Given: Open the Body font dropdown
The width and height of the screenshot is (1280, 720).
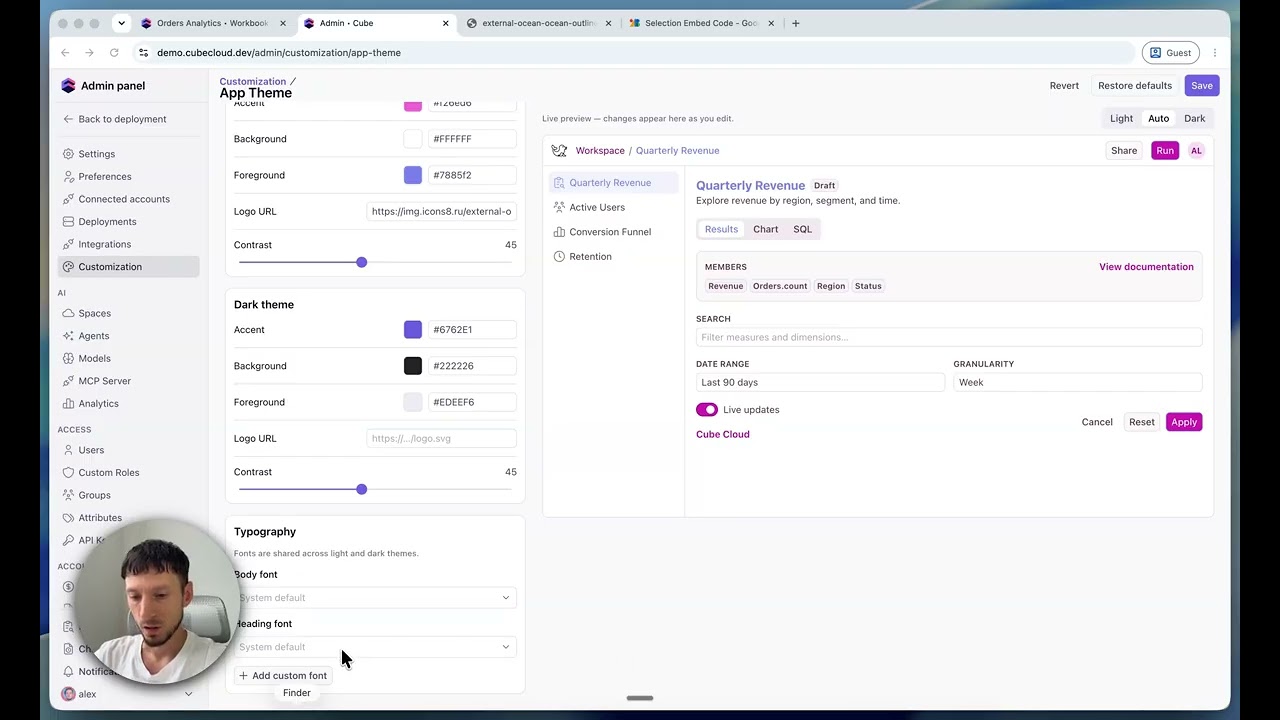Looking at the screenshot, I should [x=375, y=598].
